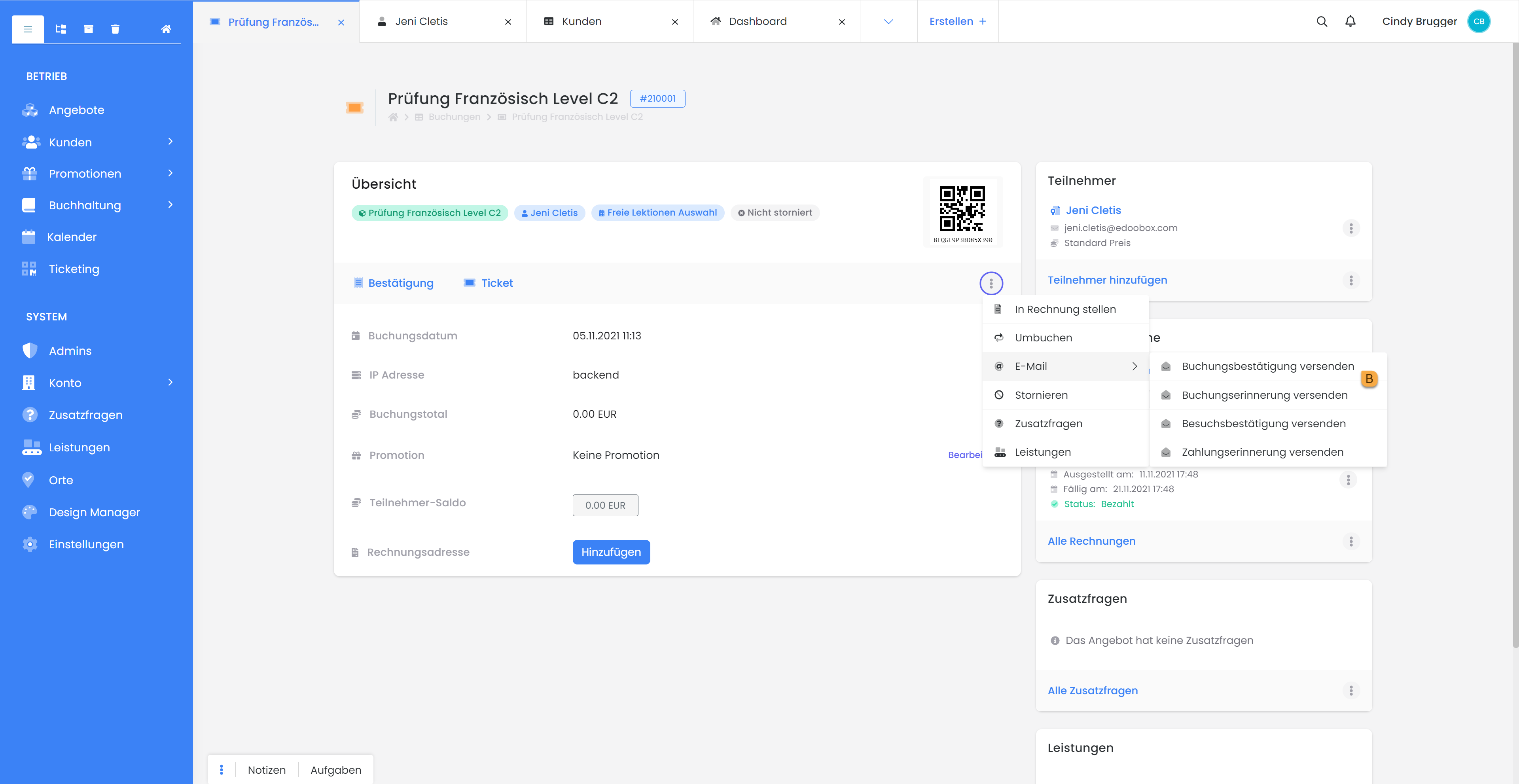Viewport: 1519px width, 784px height.
Task: Click the tree structure icon in sidebar header
Action: pos(61,29)
